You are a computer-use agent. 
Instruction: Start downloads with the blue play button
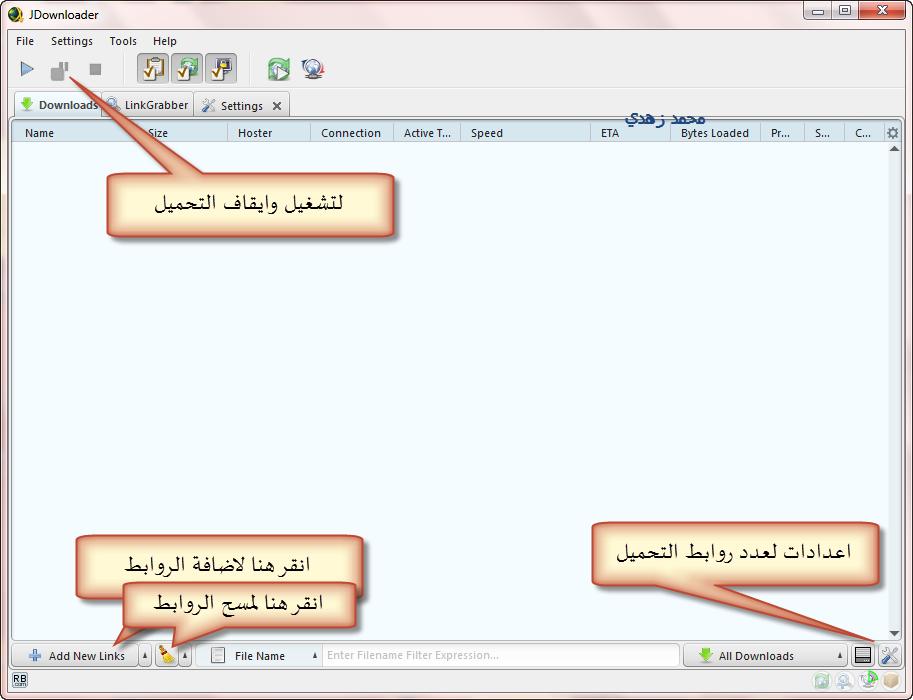tap(27, 69)
